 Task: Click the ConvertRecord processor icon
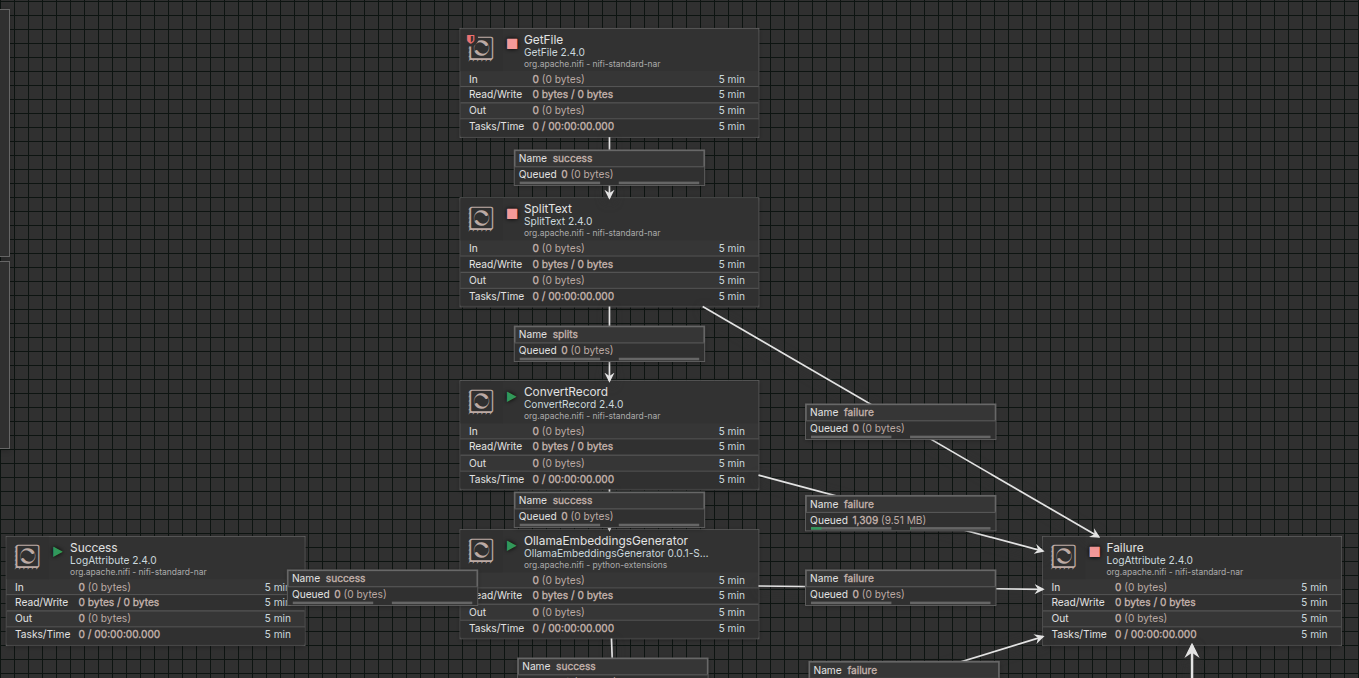pyautogui.click(x=482, y=401)
